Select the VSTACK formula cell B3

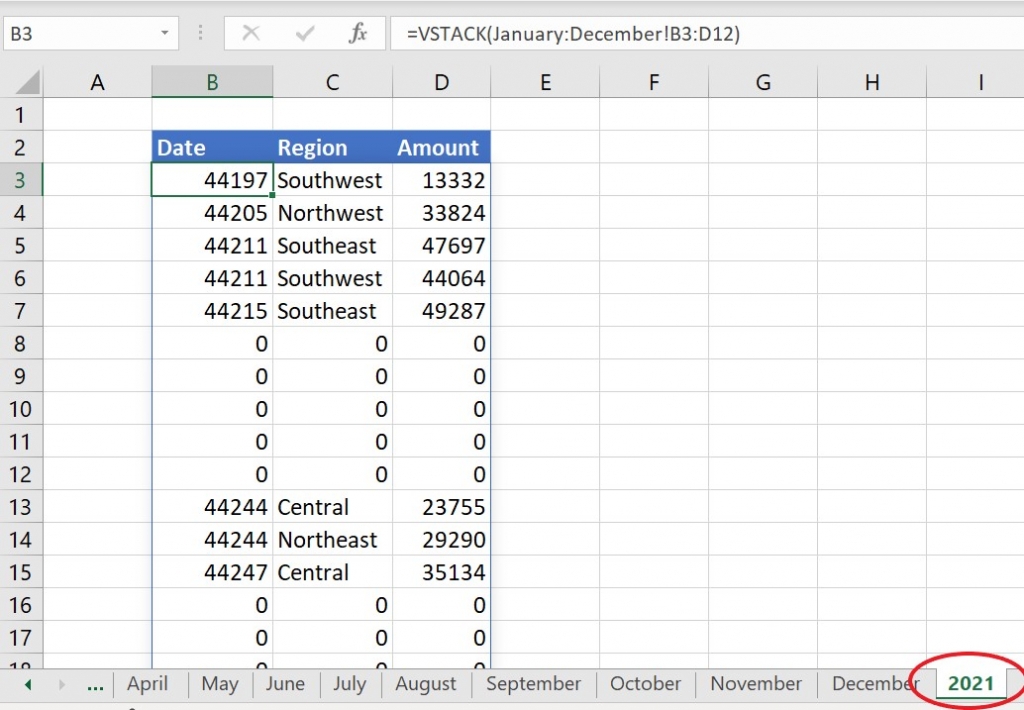coord(211,180)
